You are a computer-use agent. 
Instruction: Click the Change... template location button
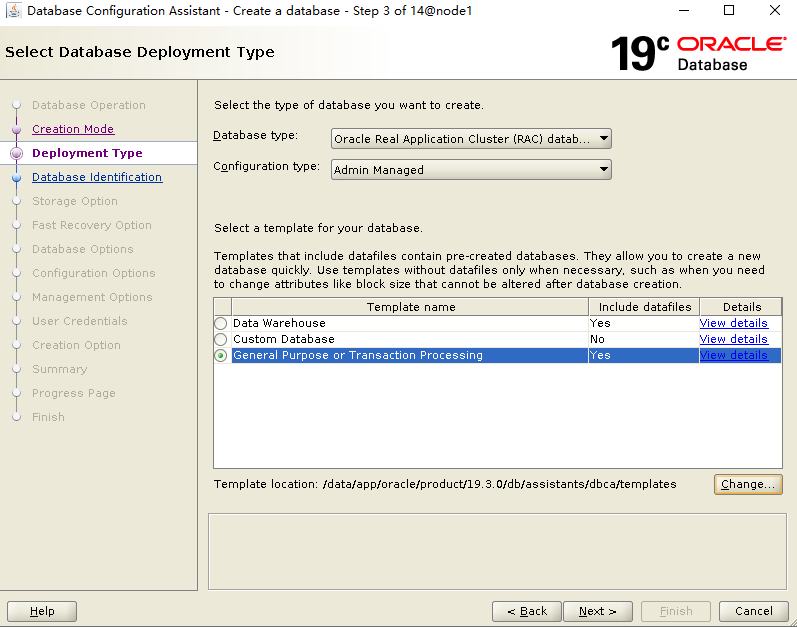(x=748, y=484)
